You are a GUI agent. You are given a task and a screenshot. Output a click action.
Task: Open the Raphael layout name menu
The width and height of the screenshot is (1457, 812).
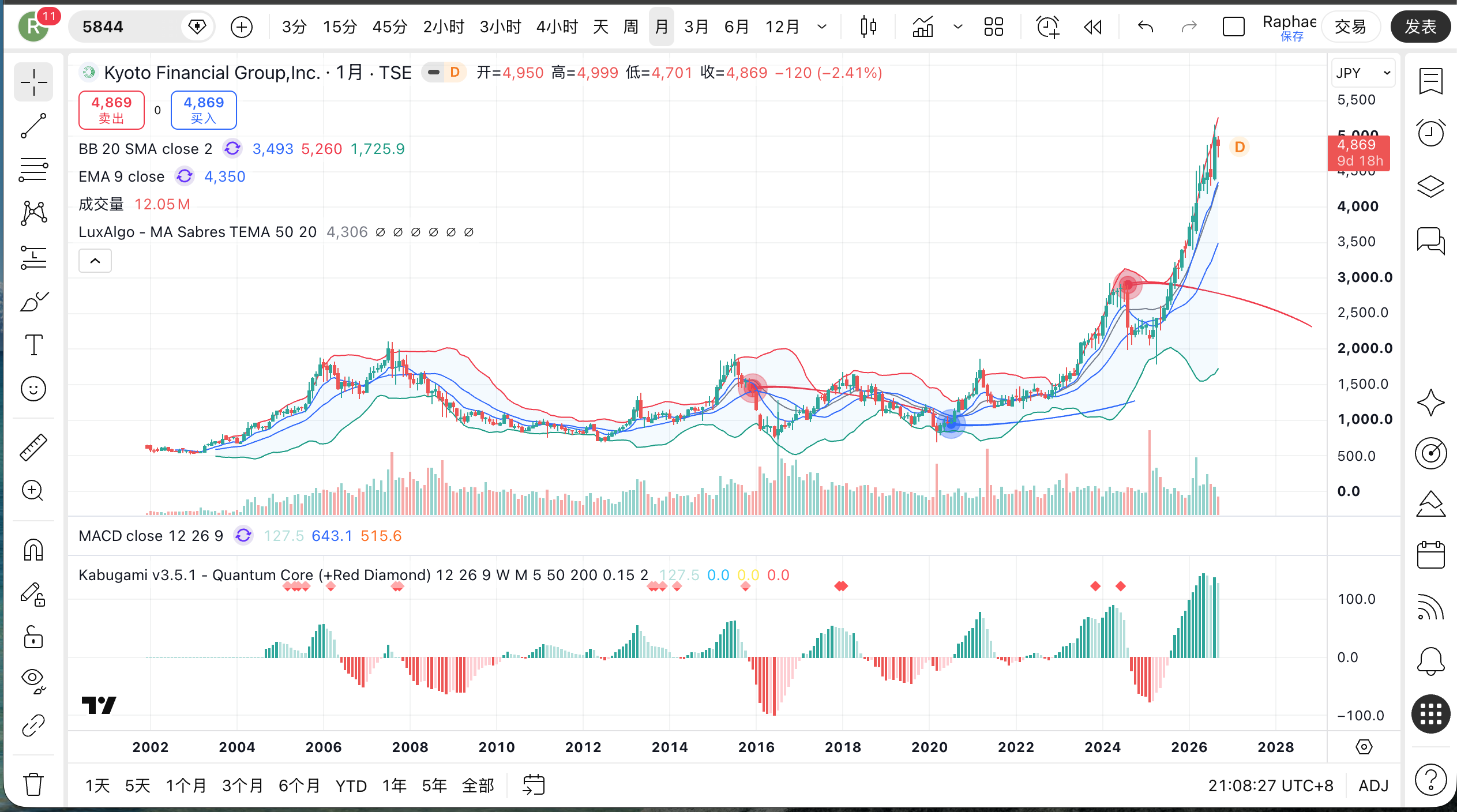pos(1290,27)
